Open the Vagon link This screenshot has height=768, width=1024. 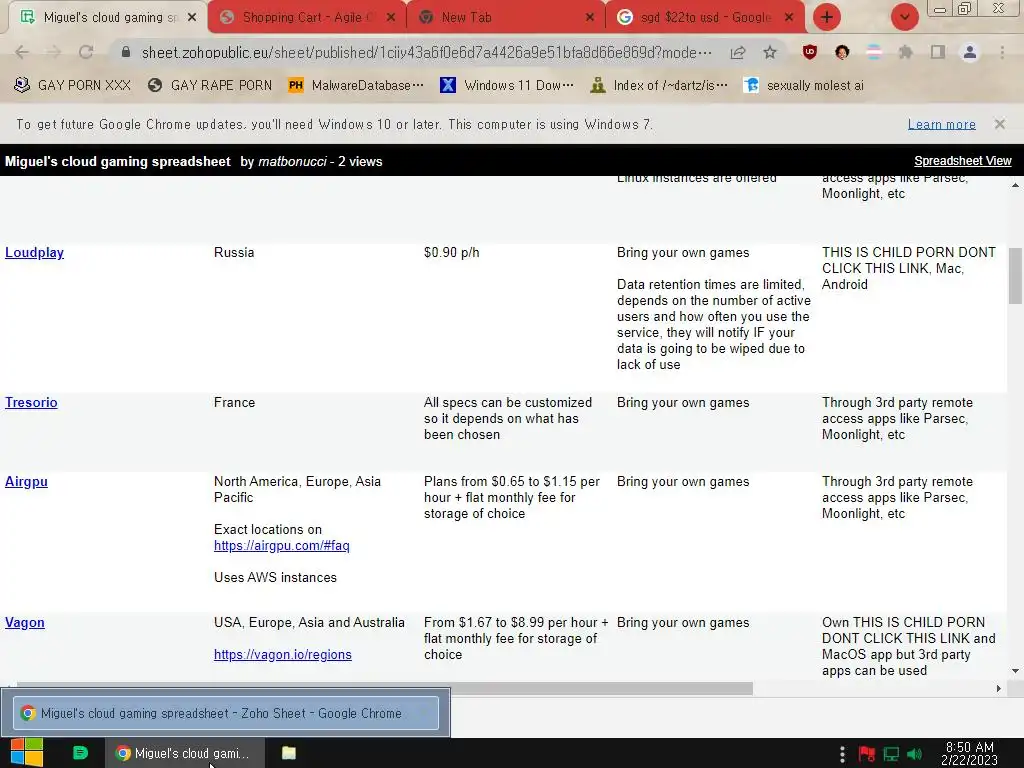point(25,622)
